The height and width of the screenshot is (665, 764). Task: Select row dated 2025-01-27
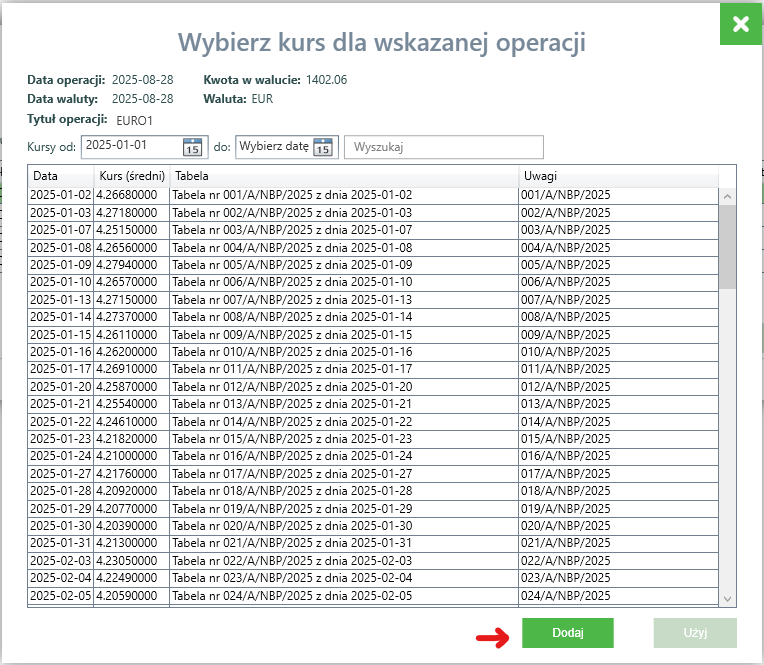(x=373, y=474)
